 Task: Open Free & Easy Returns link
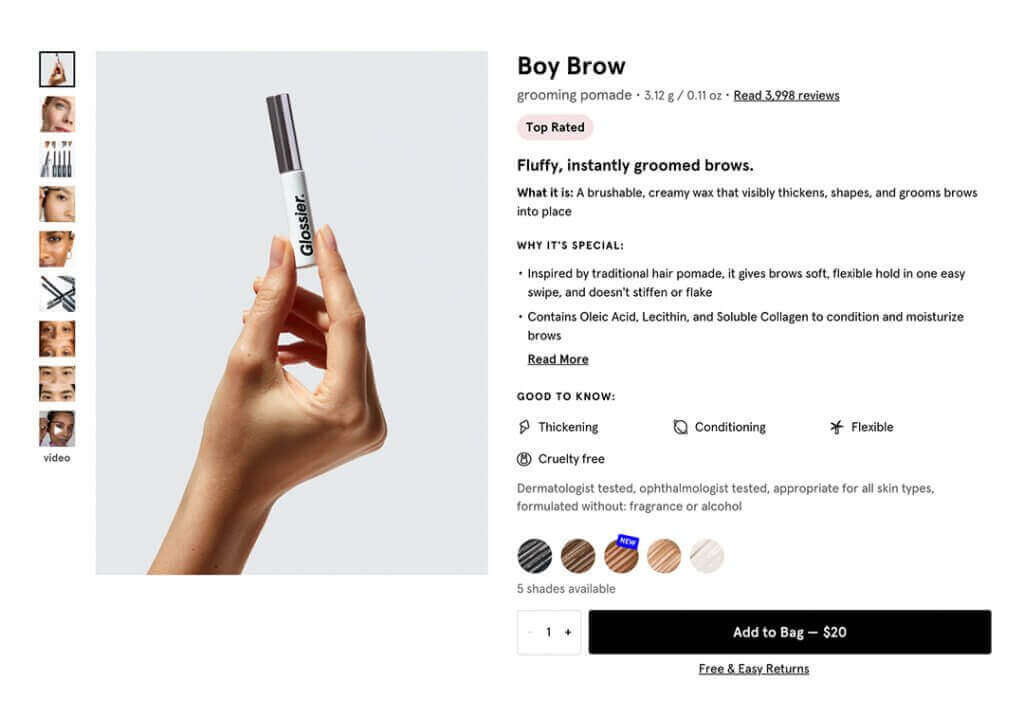754,669
